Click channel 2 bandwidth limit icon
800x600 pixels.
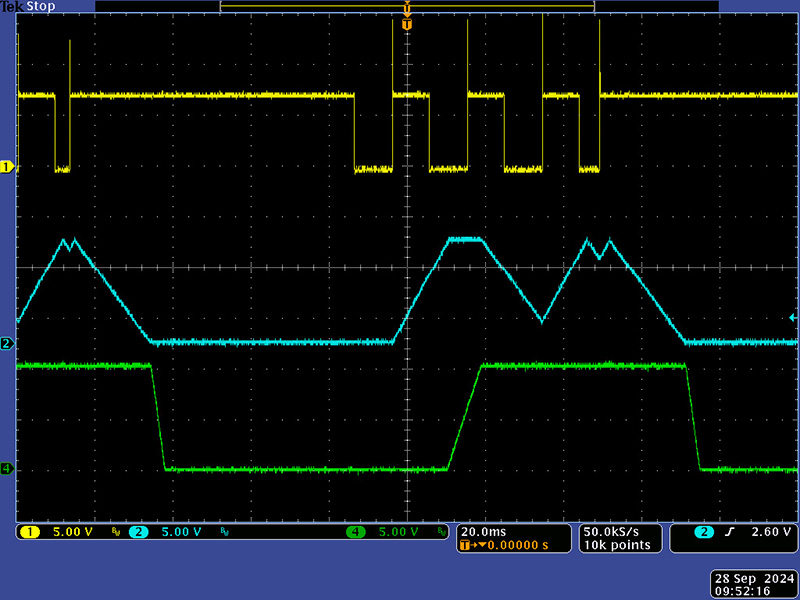click(x=225, y=532)
